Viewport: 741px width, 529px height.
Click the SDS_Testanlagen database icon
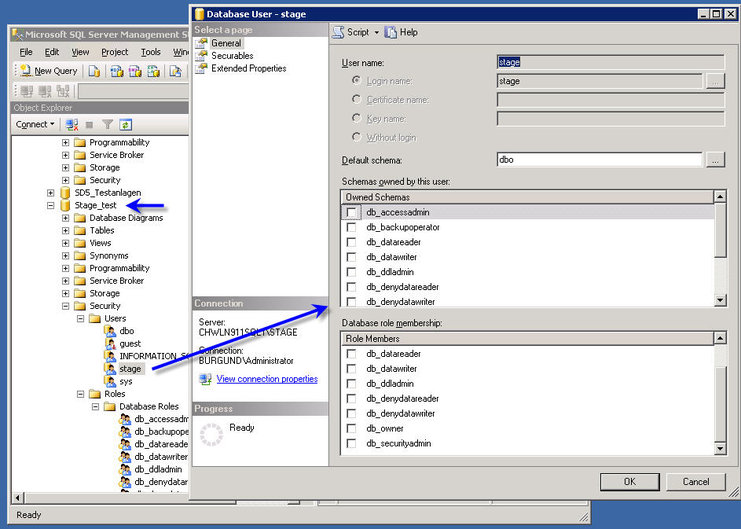65,193
